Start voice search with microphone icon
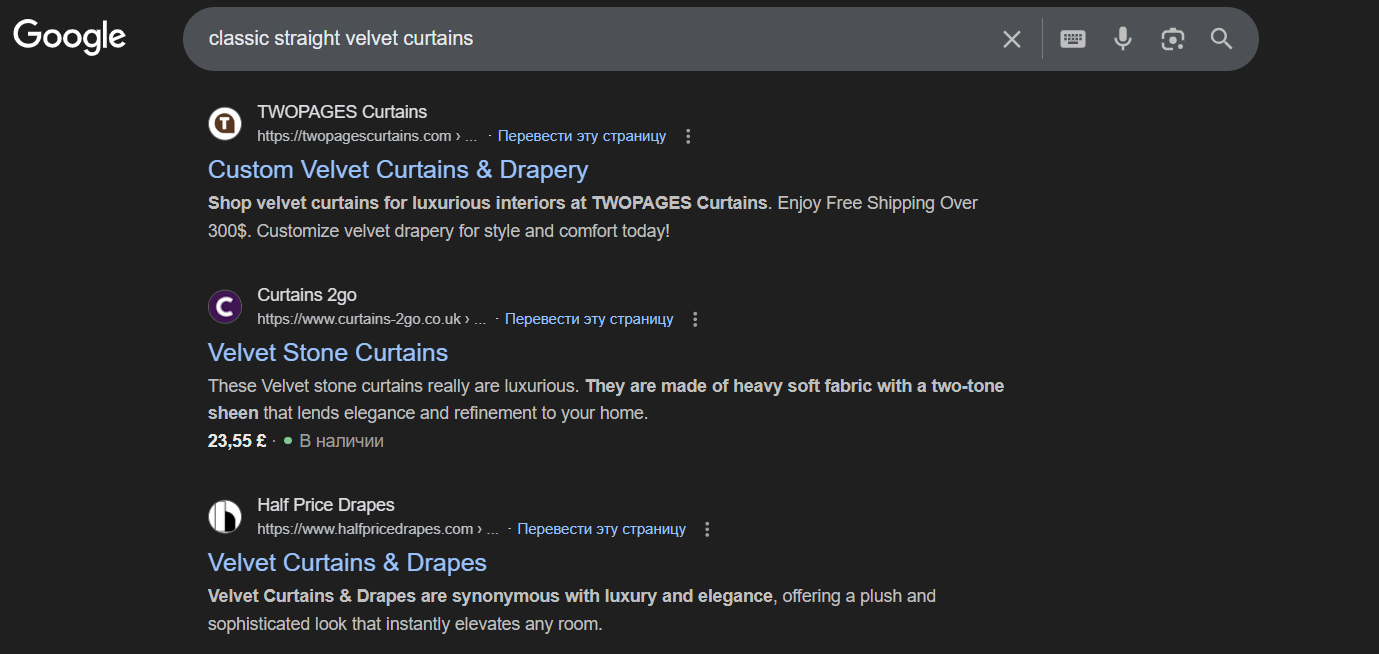This screenshot has height=654, width=1379. [1123, 39]
